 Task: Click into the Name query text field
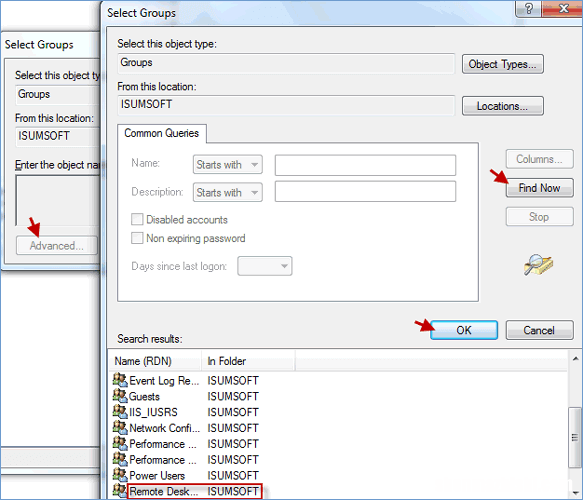365,165
